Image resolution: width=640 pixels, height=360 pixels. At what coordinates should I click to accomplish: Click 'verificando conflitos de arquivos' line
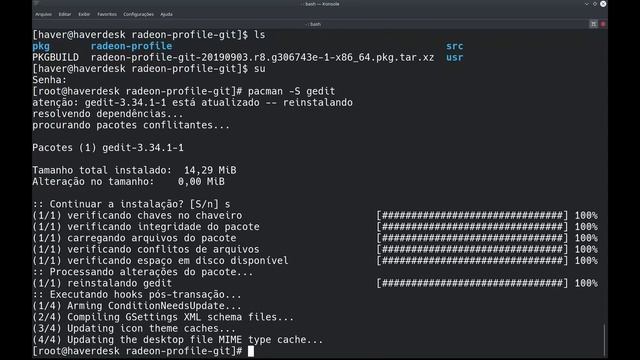click(146, 249)
